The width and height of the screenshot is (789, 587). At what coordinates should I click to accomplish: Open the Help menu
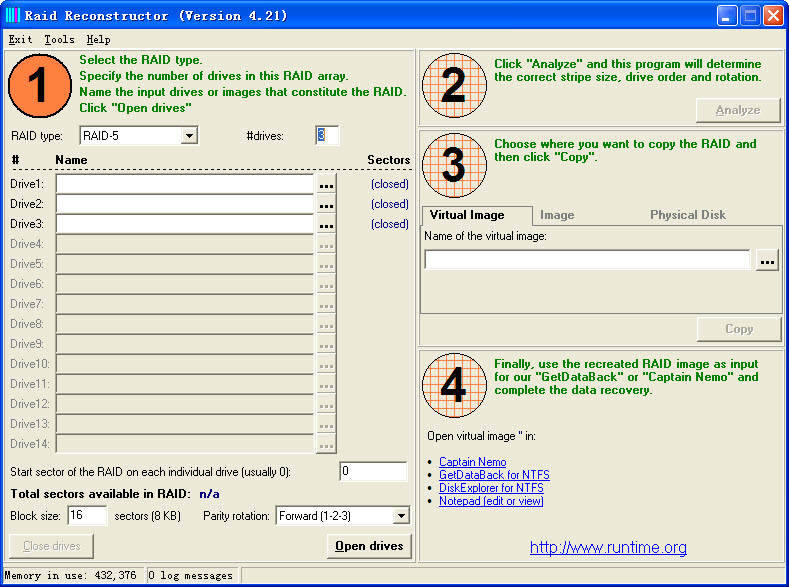(98, 40)
